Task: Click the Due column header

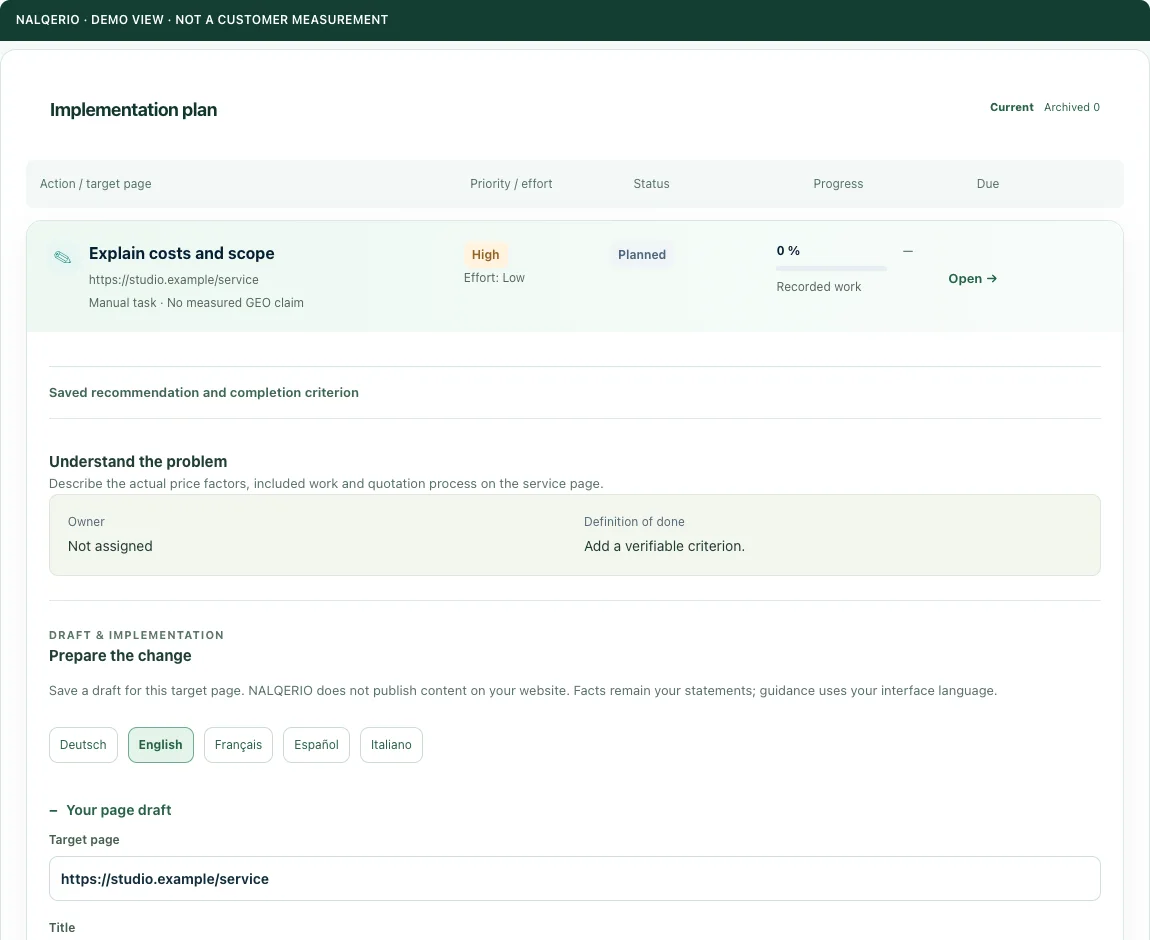Action: [x=988, y=184]
